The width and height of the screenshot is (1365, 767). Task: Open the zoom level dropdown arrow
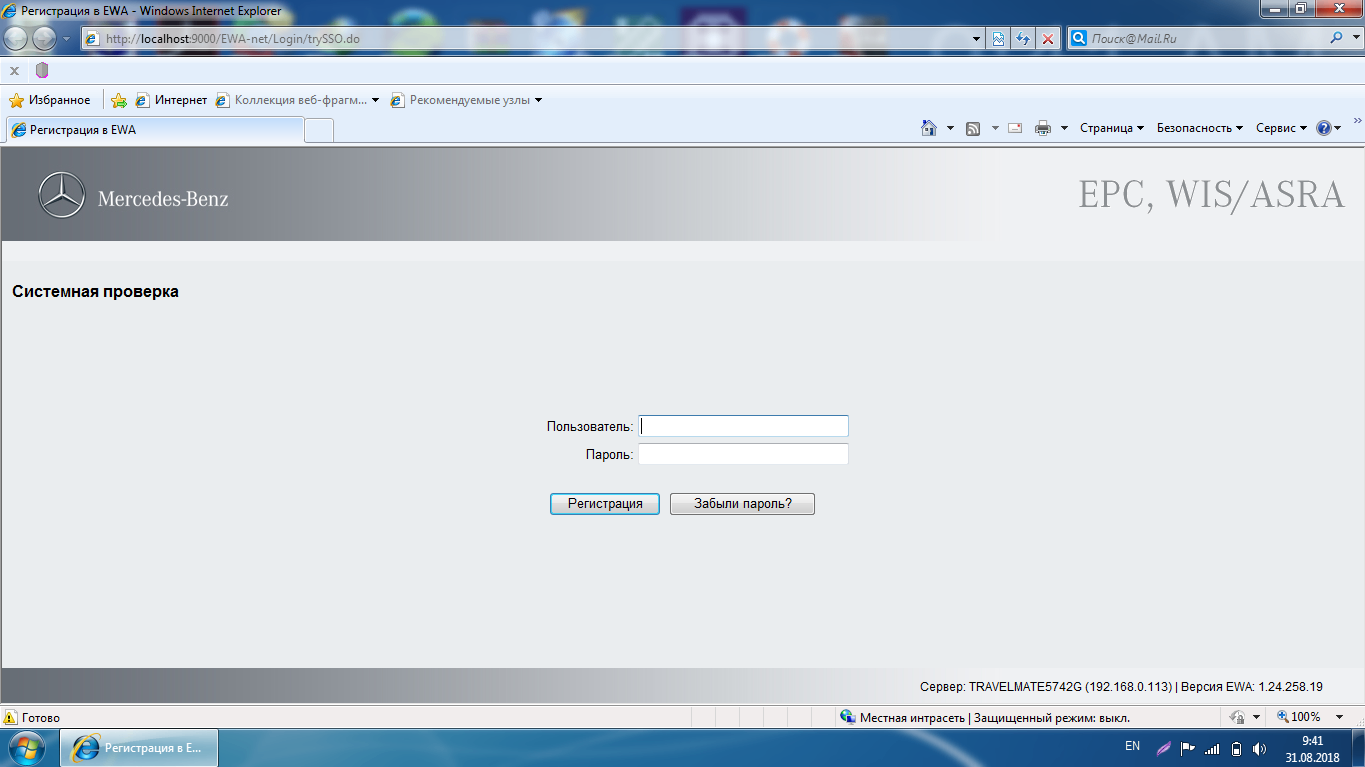(1341, 717)
